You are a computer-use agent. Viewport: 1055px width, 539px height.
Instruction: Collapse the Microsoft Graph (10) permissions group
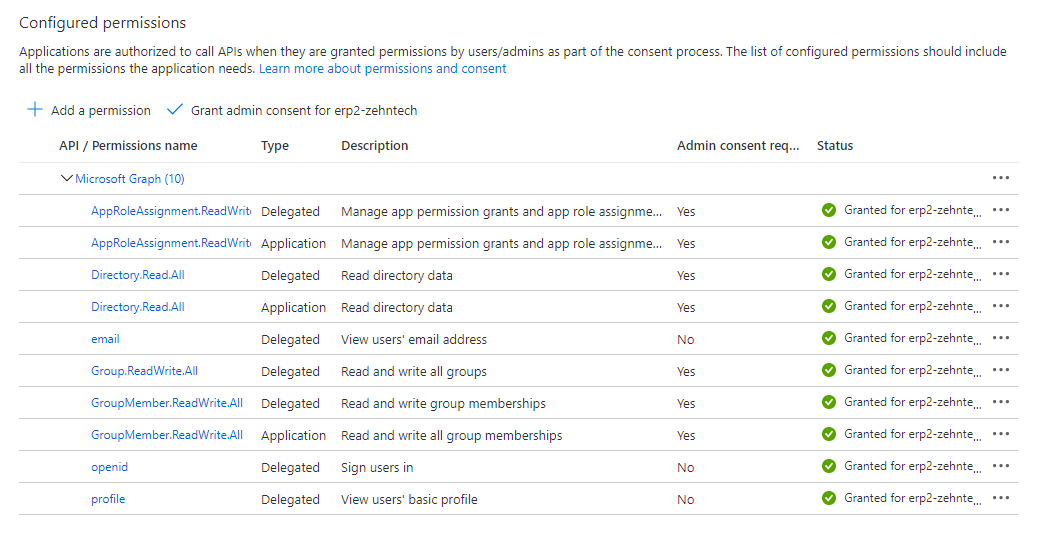67,179
